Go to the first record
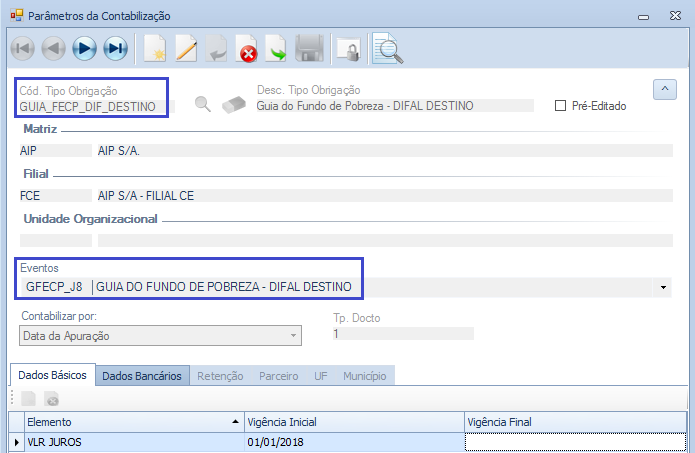This screenshot has height=453, width=695. 23,48
